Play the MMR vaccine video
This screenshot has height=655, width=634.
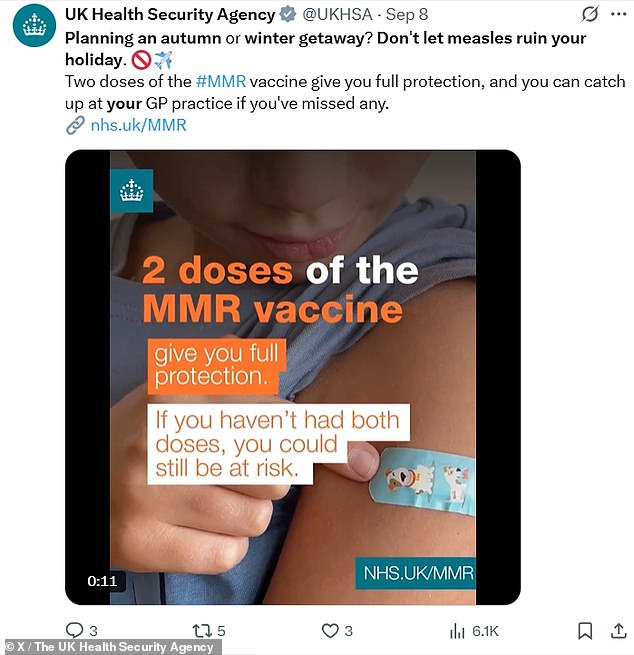click(x=293, y=377)
